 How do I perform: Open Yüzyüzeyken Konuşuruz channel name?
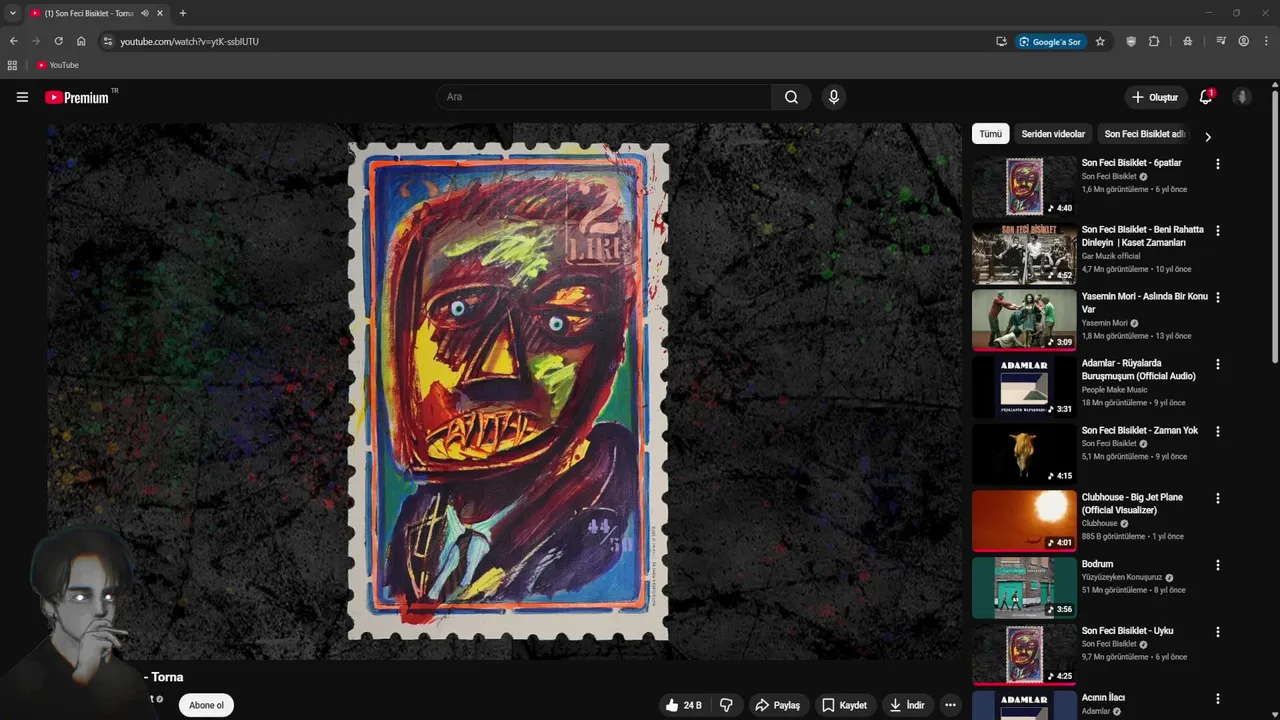click(x=1121, y=577)
